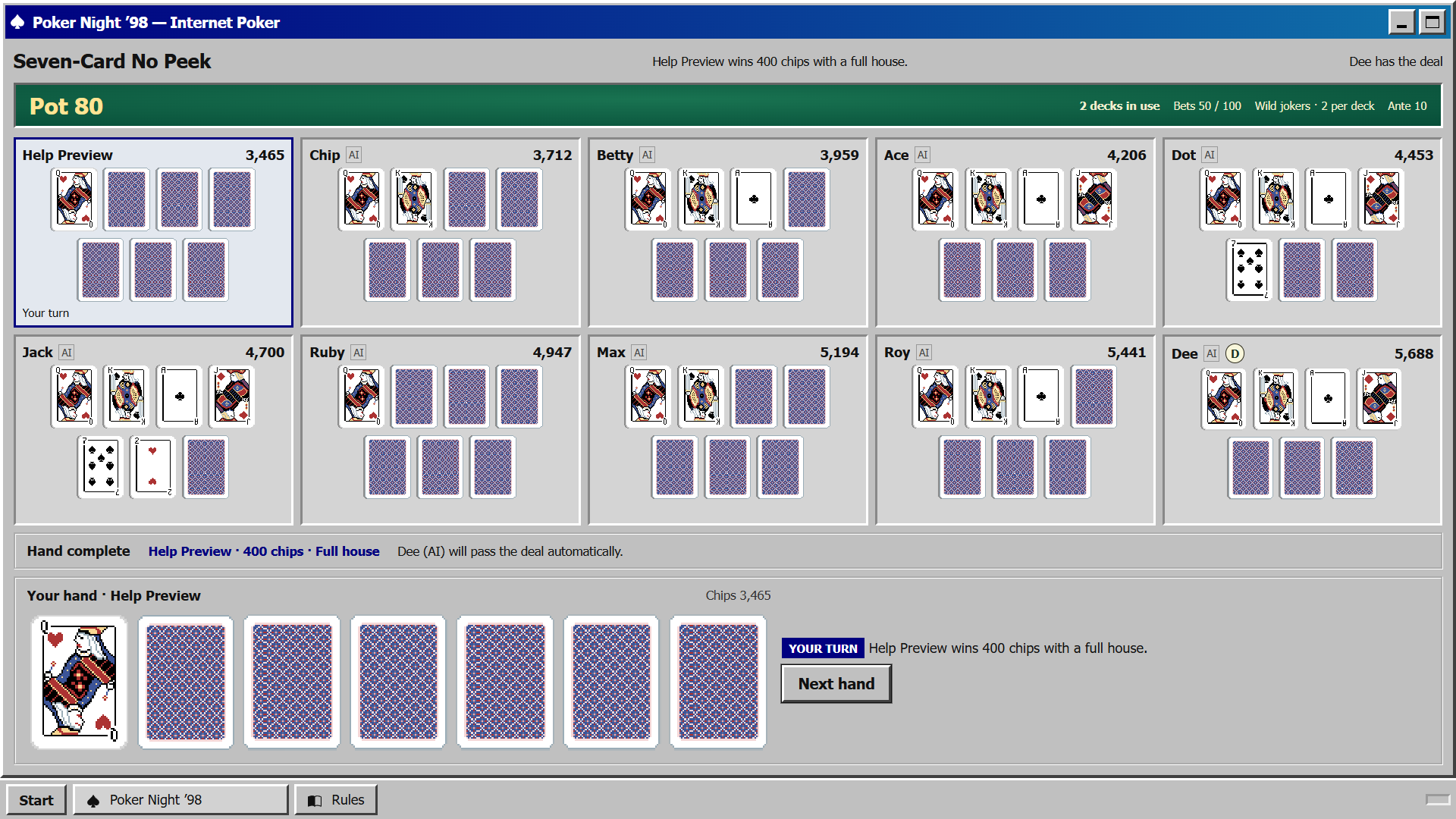Click the open book icon beside Rules
This screenshot has width=1456, height=819.
click(x=315, y=801)
